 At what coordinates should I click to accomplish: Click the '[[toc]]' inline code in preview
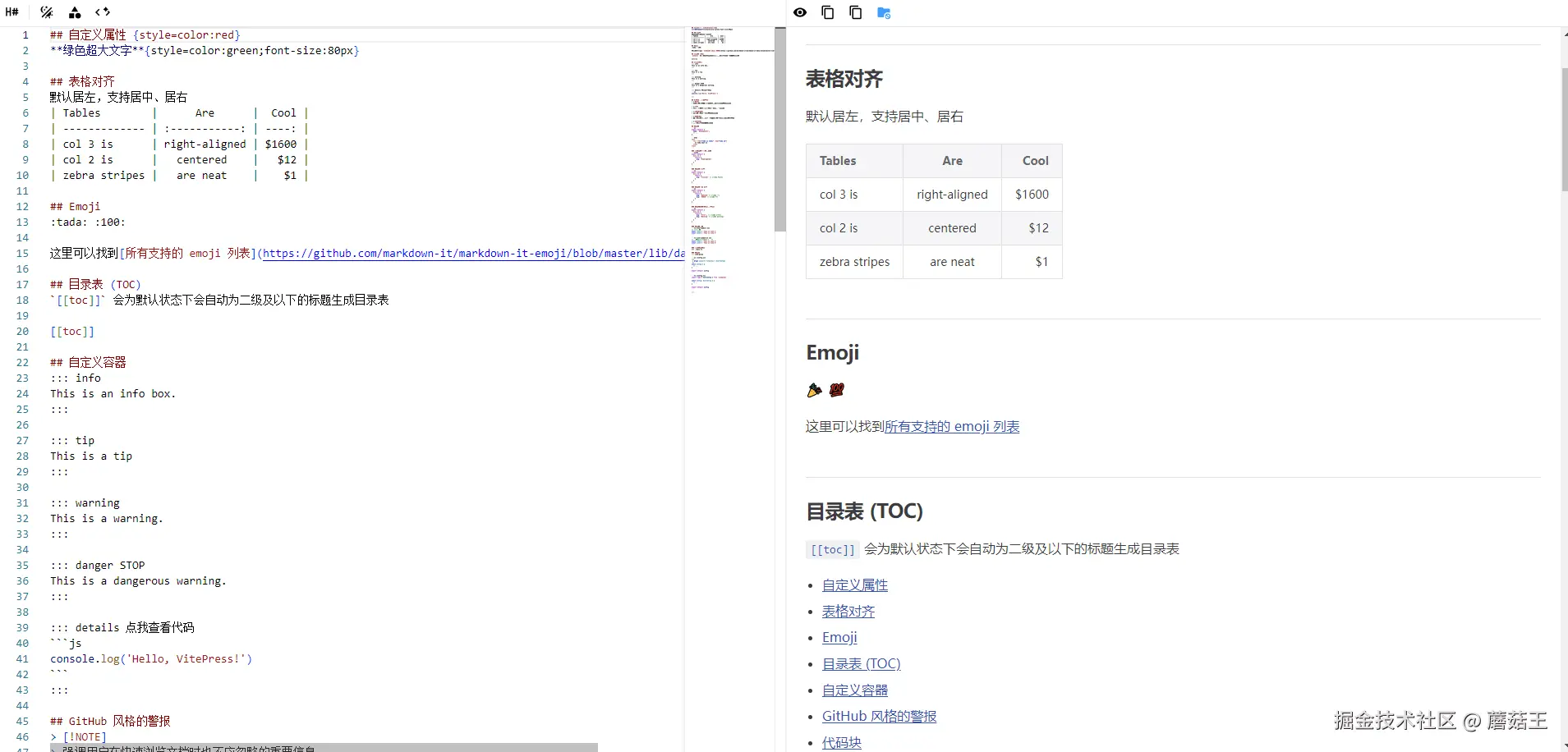[833, 550]
